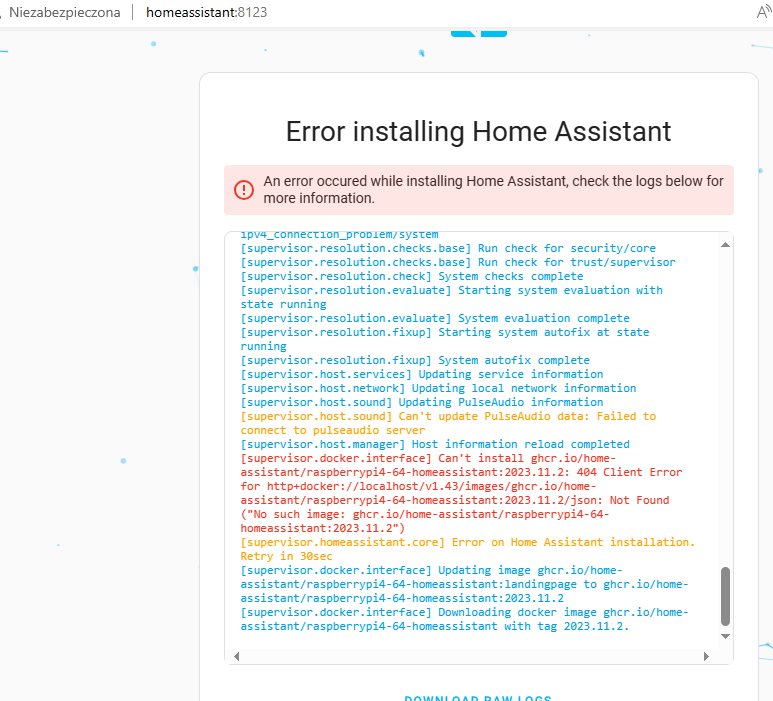Click the orange 'Error on Home Assistant installation' line
This screenshot has height=701, width=773.
(468, 543)
